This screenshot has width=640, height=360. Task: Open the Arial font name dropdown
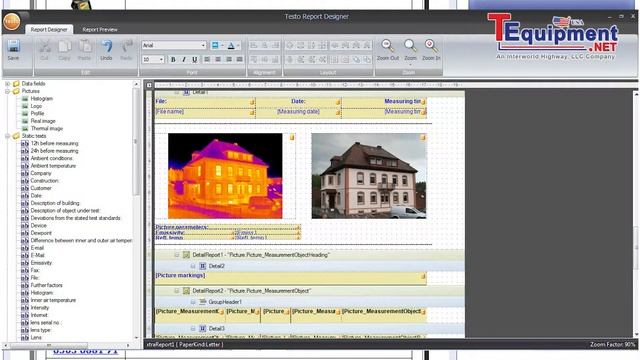pos(203,45)
